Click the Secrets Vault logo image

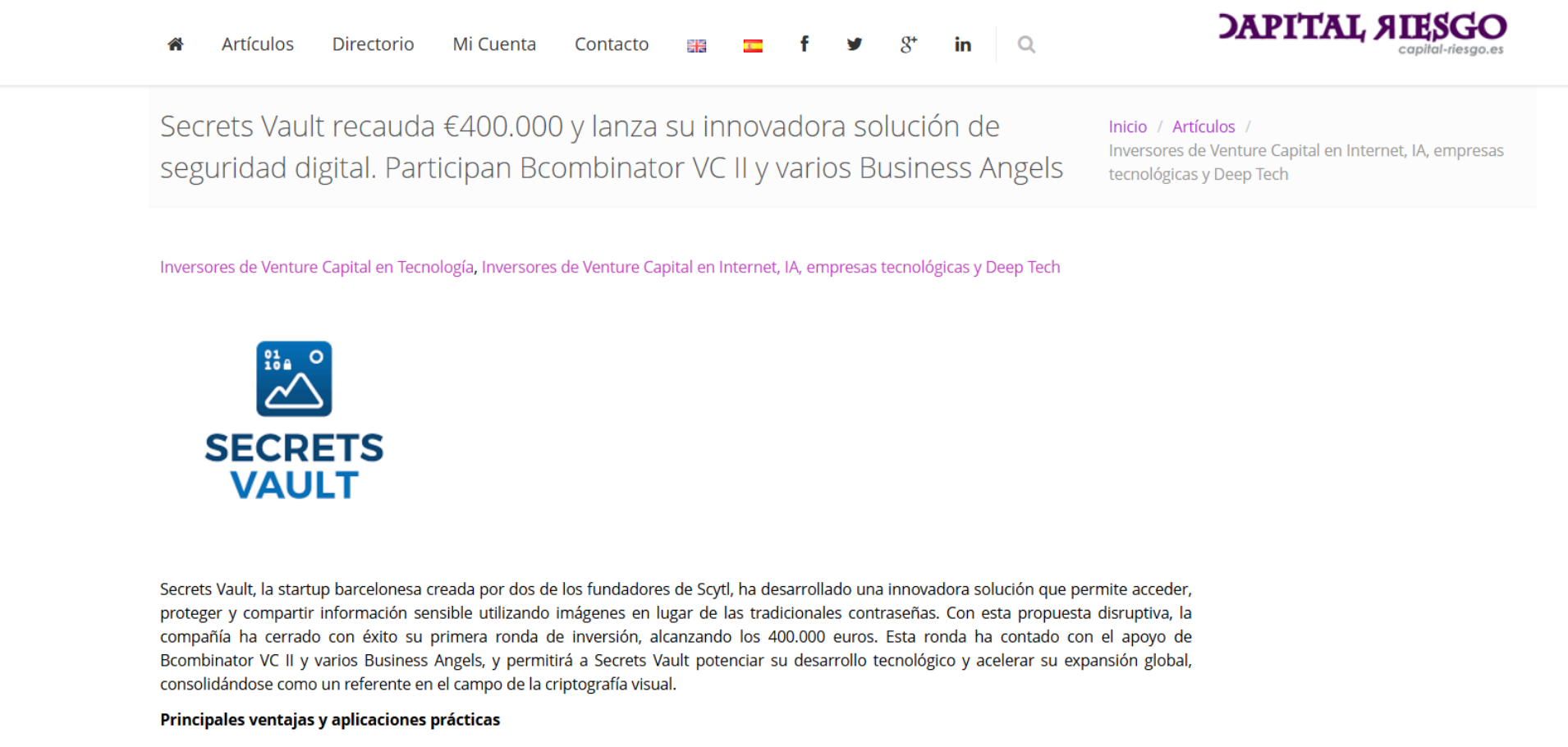tap(294, 420)
